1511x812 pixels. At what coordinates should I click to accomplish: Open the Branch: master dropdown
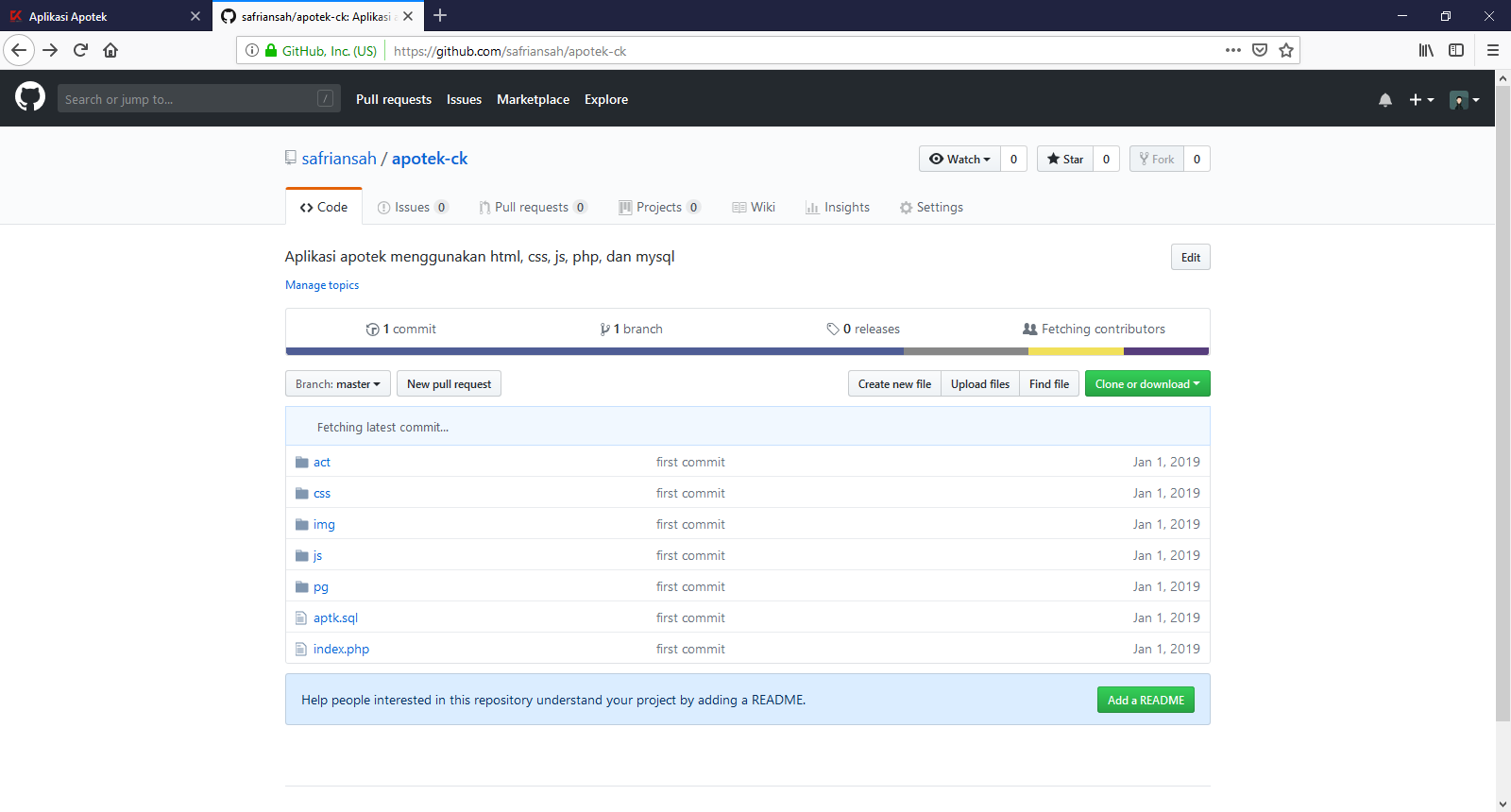coord(338,383)
